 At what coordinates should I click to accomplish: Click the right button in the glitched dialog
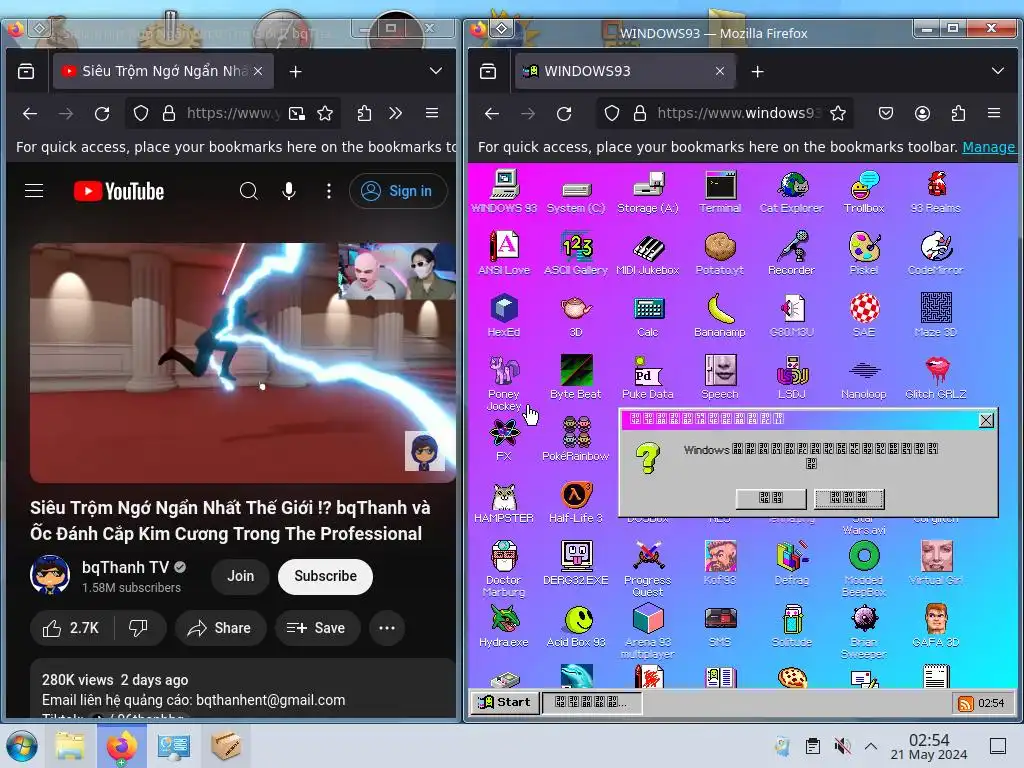tap(849, 498)
